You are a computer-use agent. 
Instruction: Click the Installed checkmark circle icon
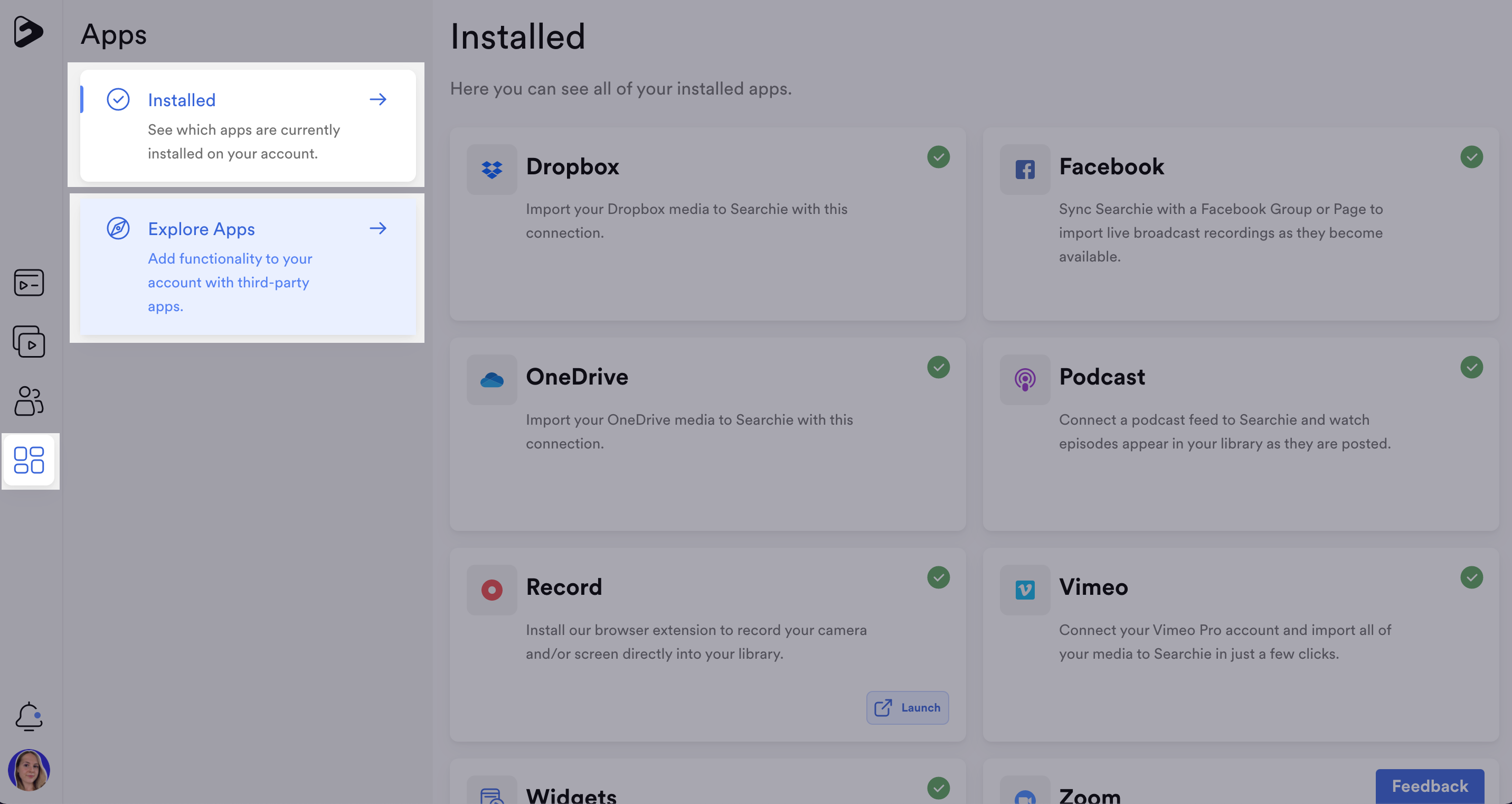click(118, 99)
